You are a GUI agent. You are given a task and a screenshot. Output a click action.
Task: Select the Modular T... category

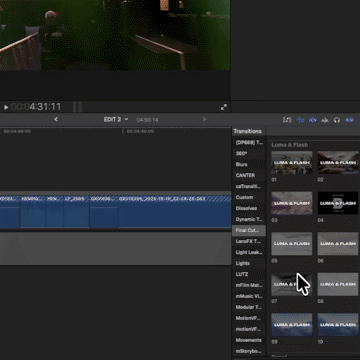249,307
